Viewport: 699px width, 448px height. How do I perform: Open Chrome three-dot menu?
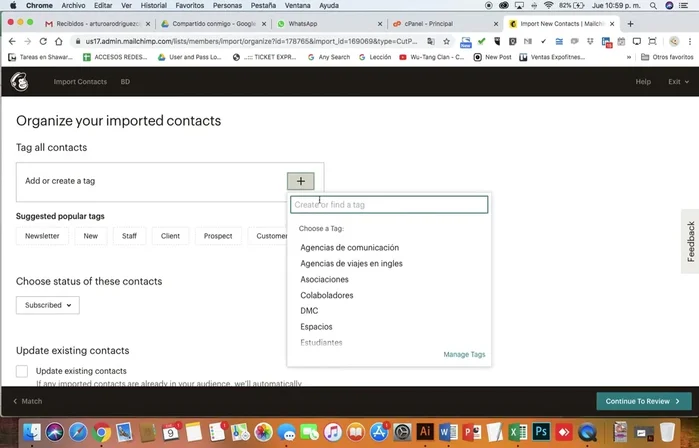pyautogui.click(x=689, y=41)
